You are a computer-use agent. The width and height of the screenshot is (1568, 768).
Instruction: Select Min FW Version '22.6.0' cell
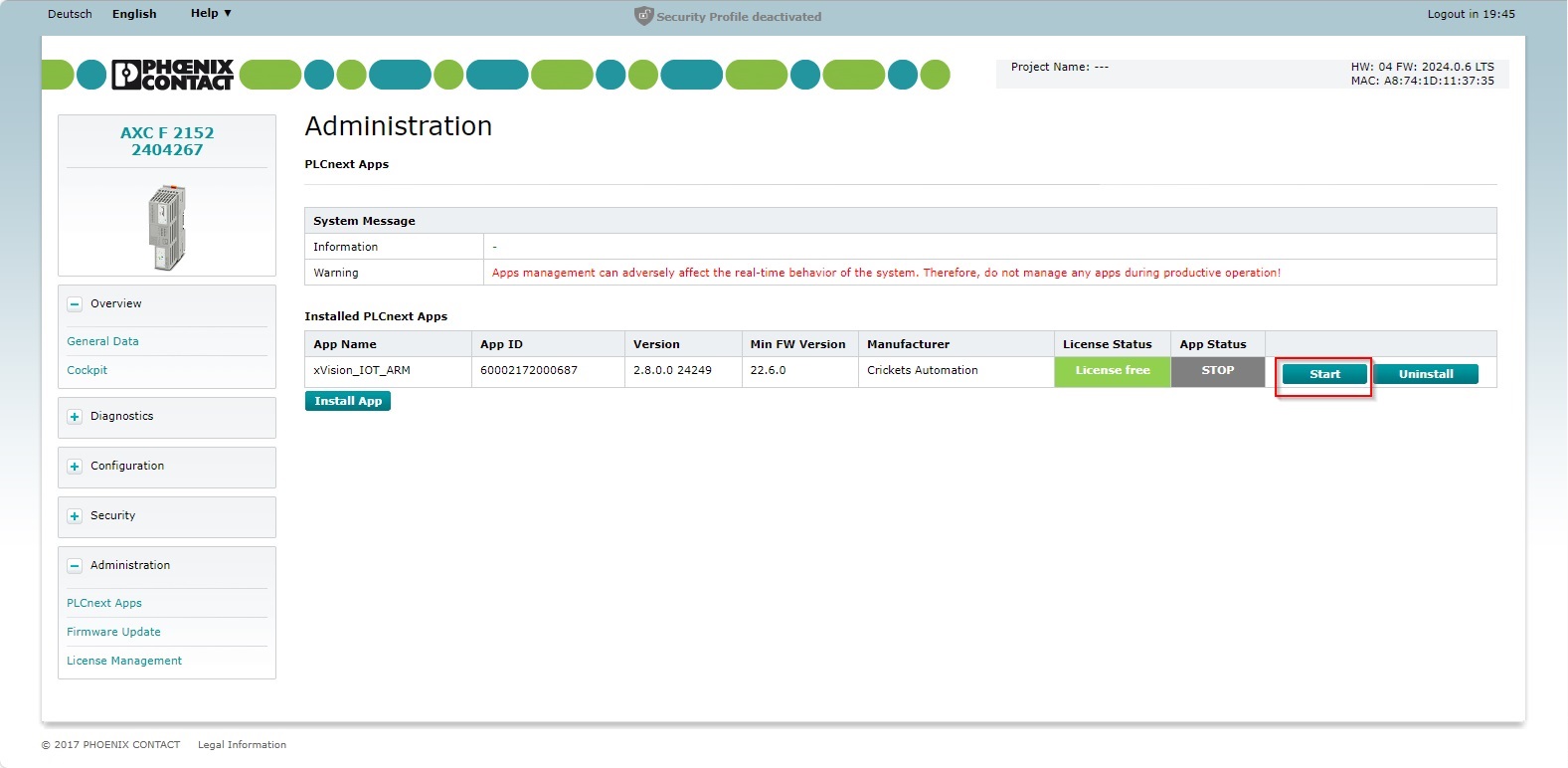799,372
